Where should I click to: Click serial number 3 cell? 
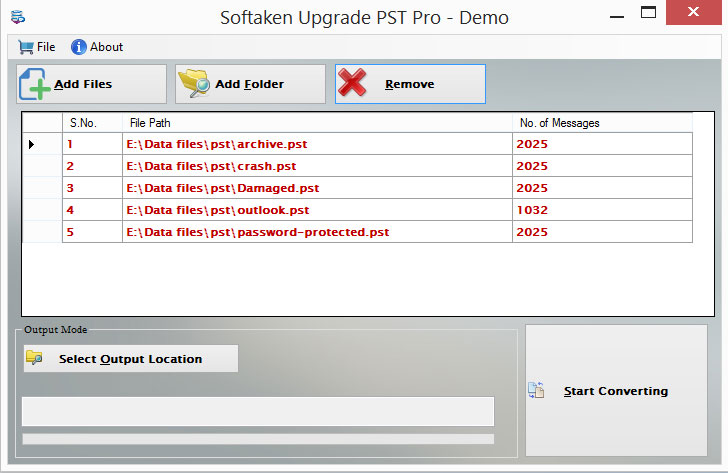click(92, 188)
